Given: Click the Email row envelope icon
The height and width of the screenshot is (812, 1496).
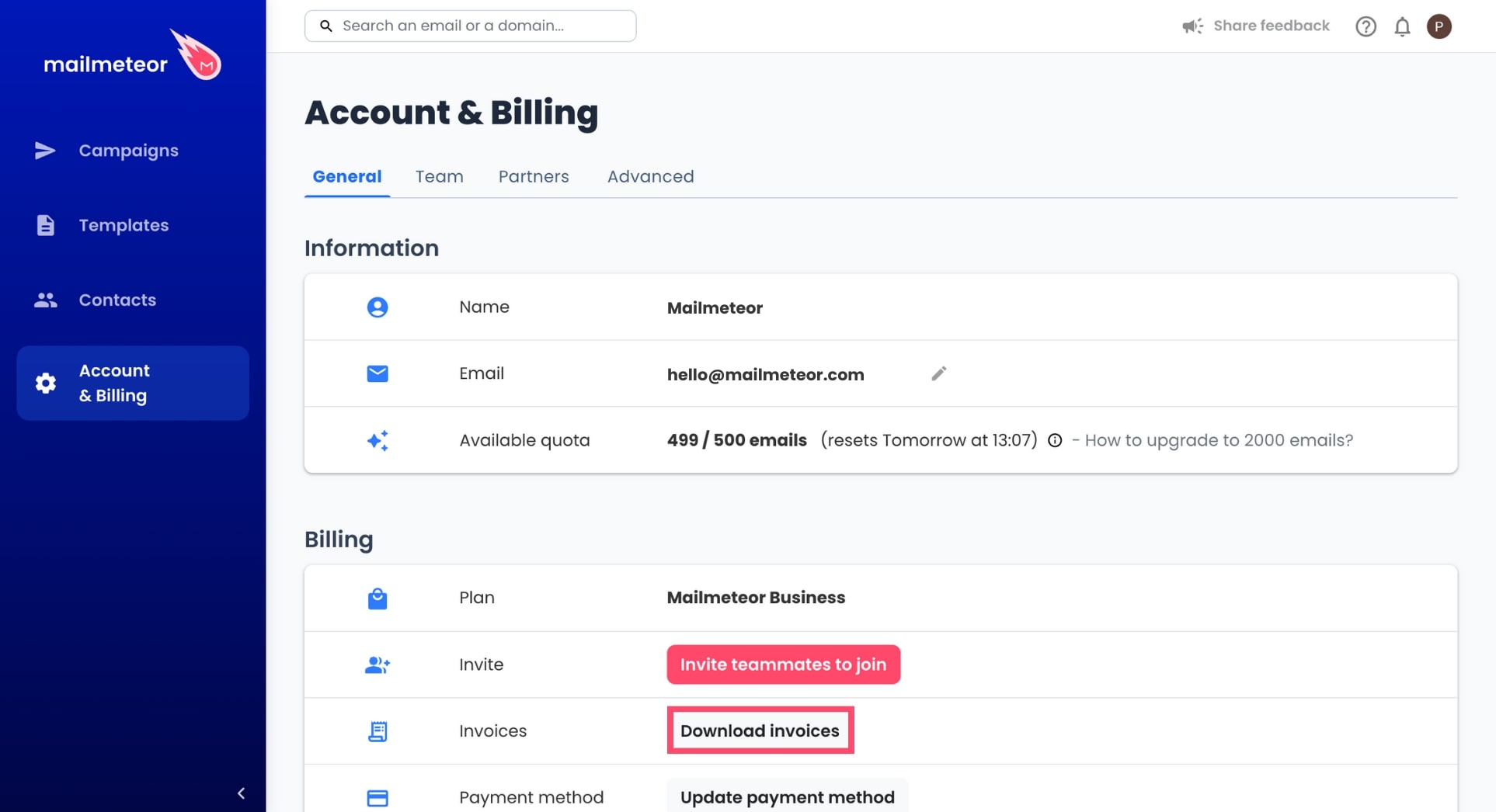Looking at the screenshot, I should pyautogui.click(x=377, y=374).
